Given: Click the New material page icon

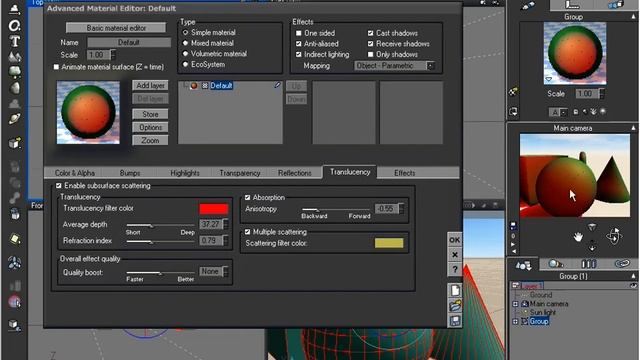Looking at the screenshot, I should (455, 290).
